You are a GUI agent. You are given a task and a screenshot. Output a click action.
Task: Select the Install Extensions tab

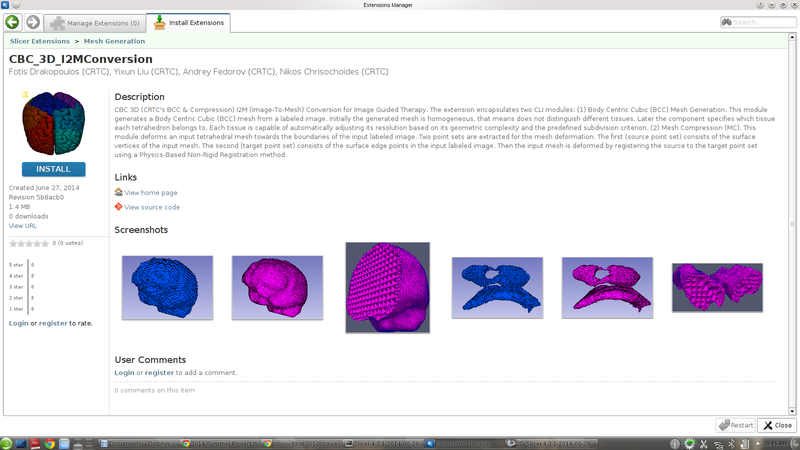pyautogui.click(x=188, y=22)
